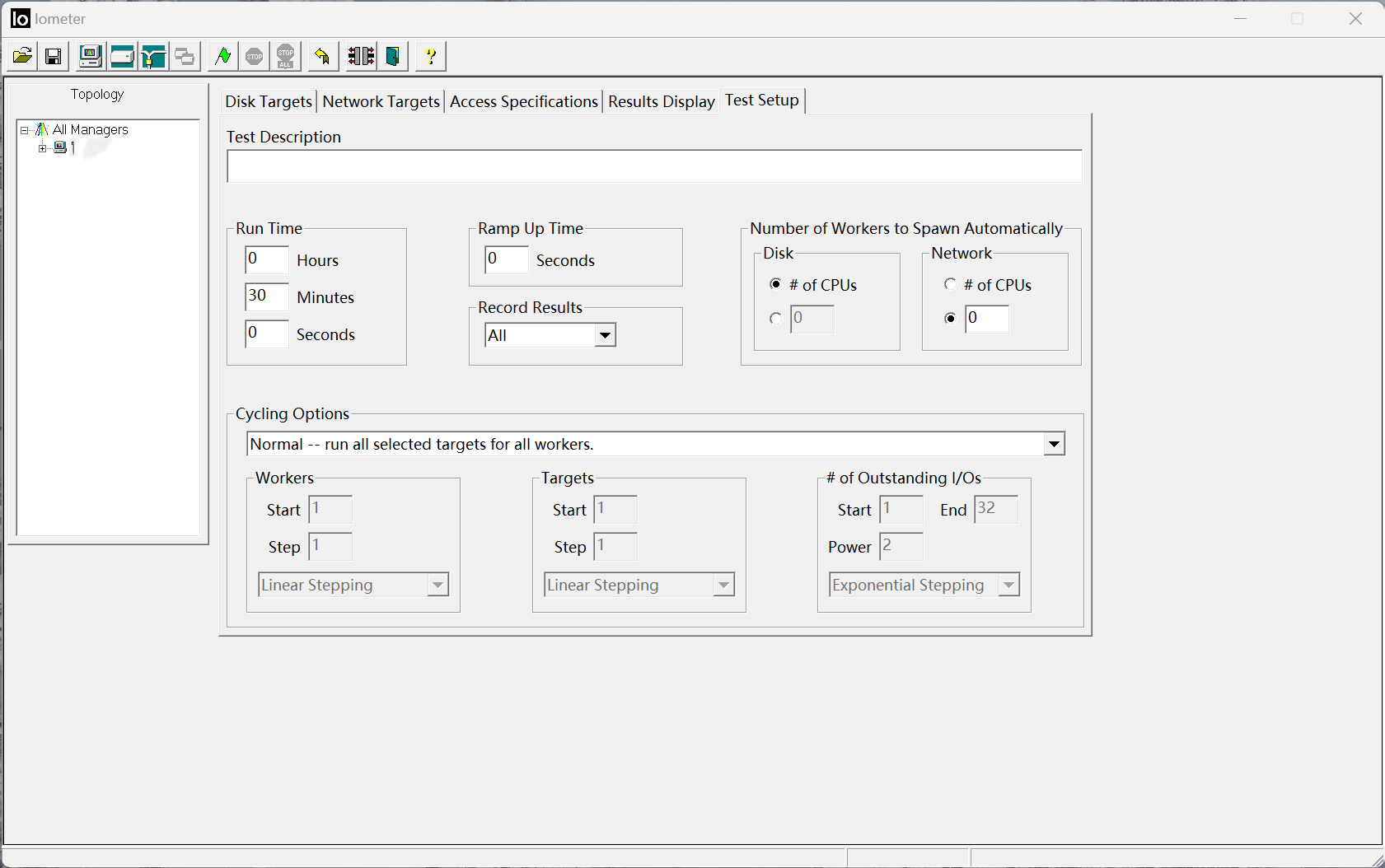Click the Run Time Minutes input field
The height and width of the screenshot is (868, 1385).
(266, 296)
